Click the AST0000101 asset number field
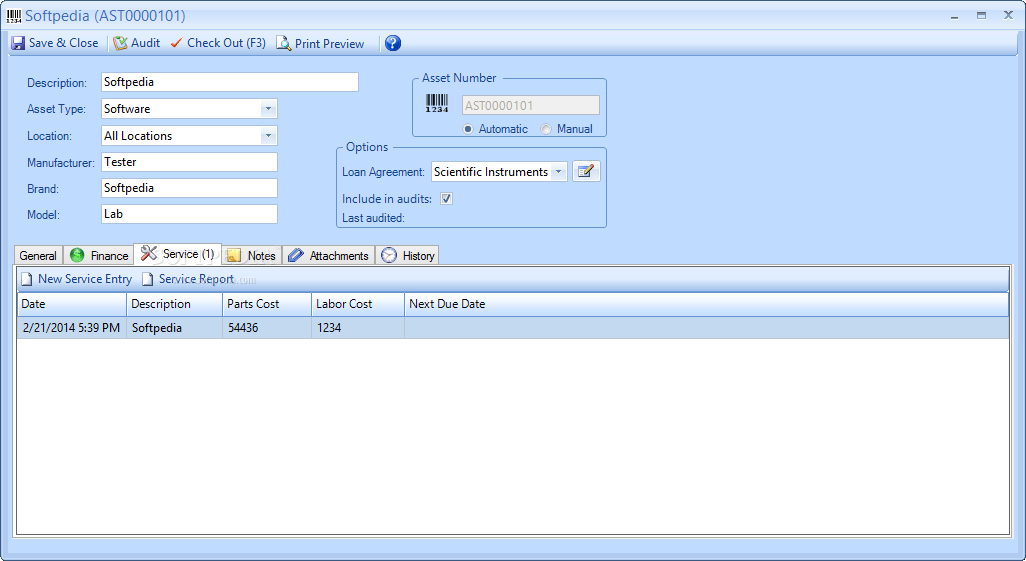Viewport: 1026px width, 561px height. 531,105
